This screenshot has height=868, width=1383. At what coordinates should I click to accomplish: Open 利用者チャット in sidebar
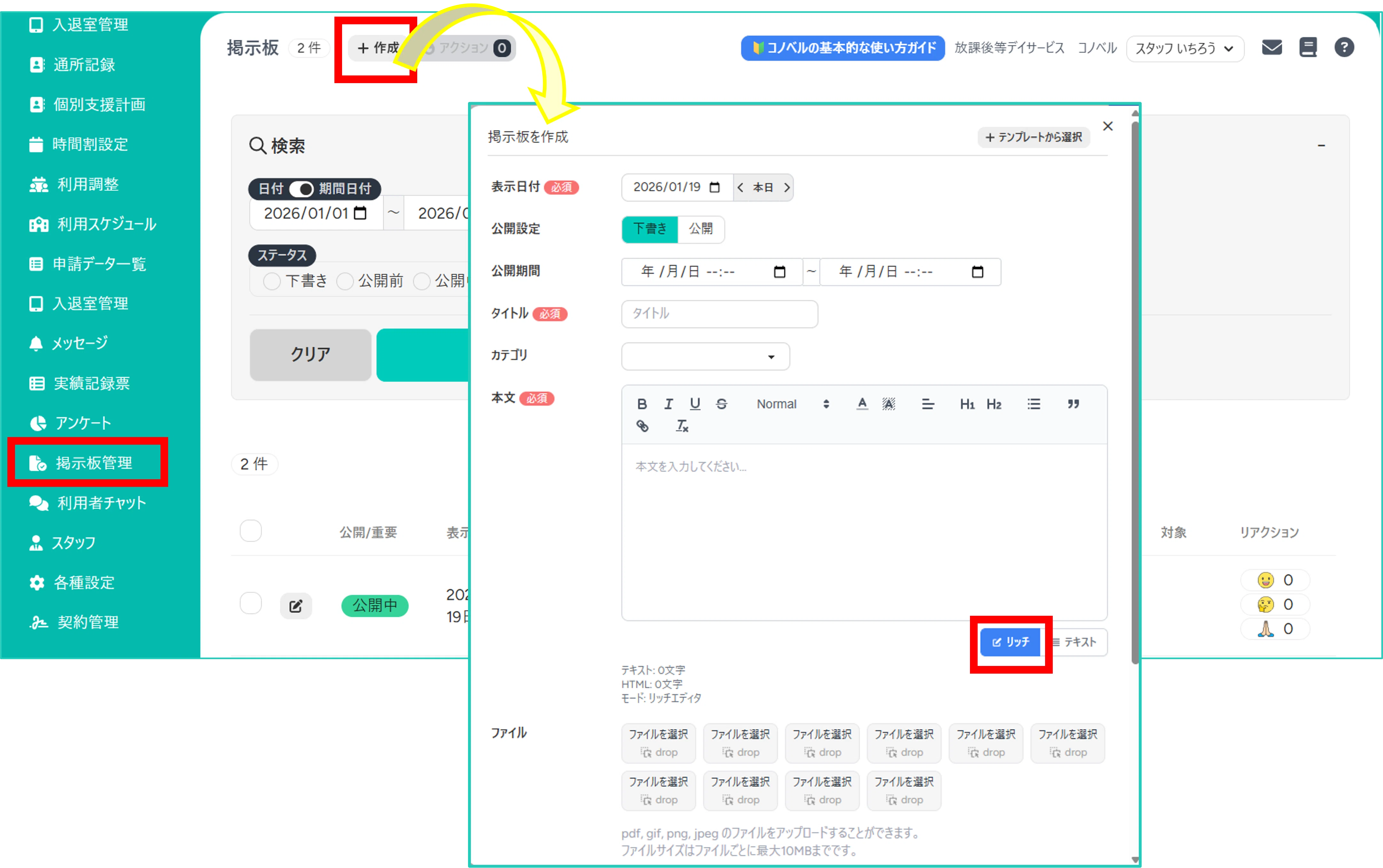(x=88, y=503)
